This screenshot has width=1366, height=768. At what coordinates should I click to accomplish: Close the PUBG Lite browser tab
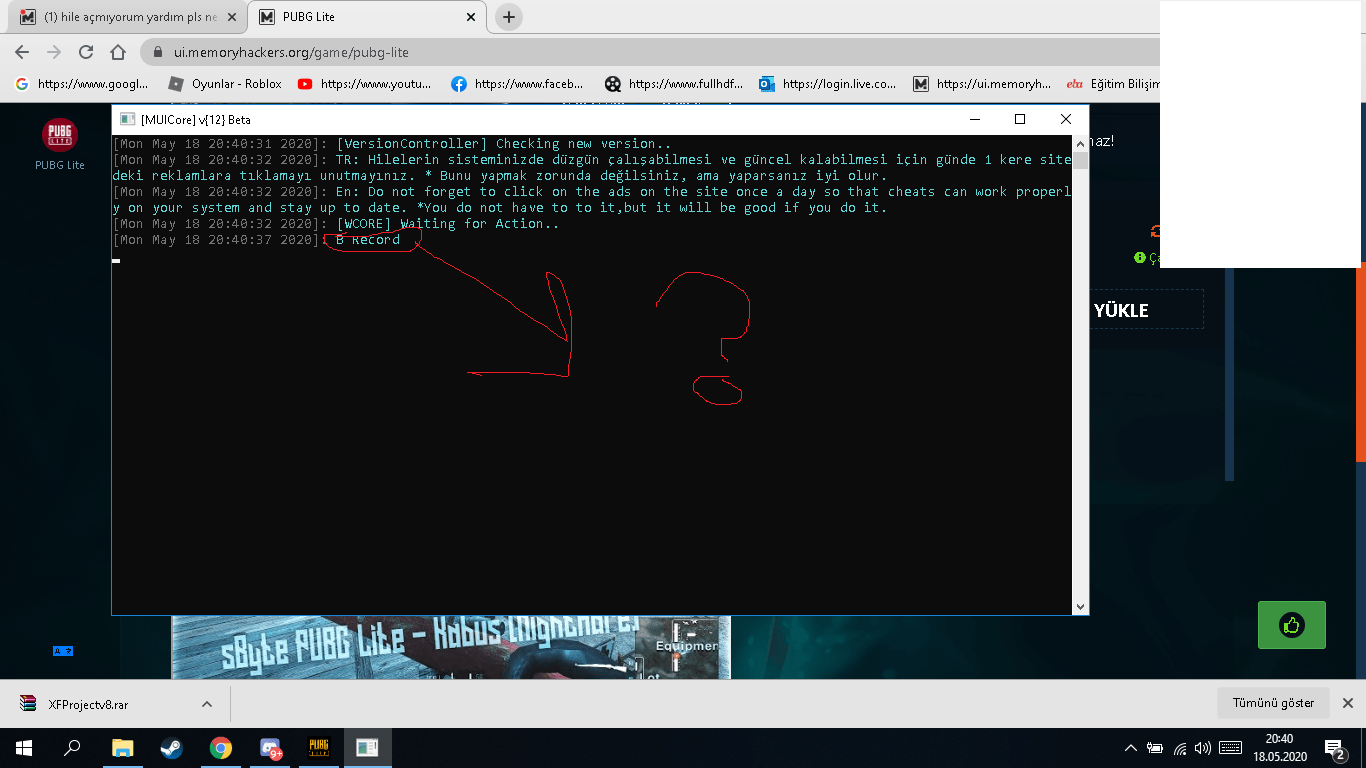(471, 17)
